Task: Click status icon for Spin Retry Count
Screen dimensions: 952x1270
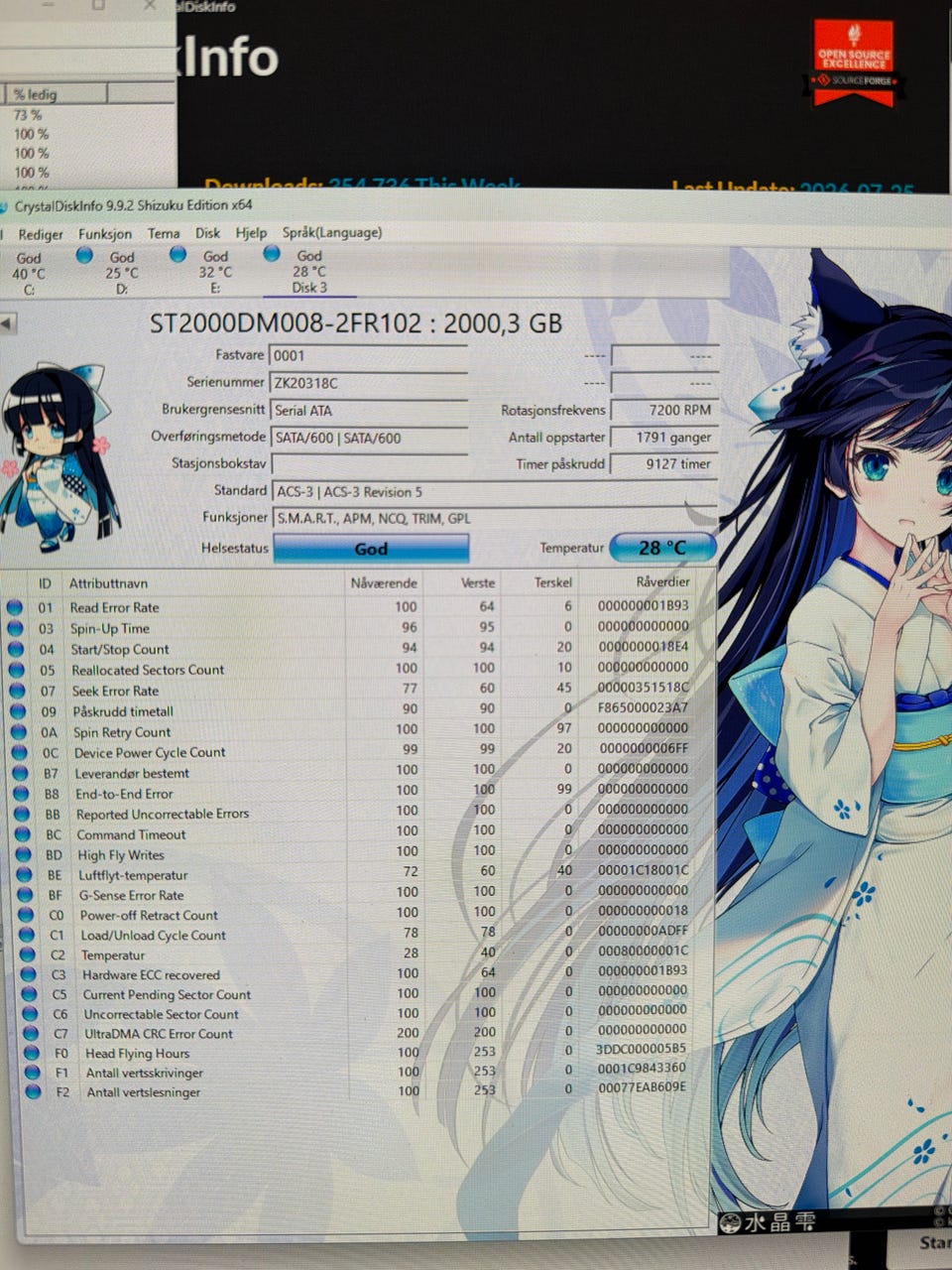Action: tap(20, 732)
